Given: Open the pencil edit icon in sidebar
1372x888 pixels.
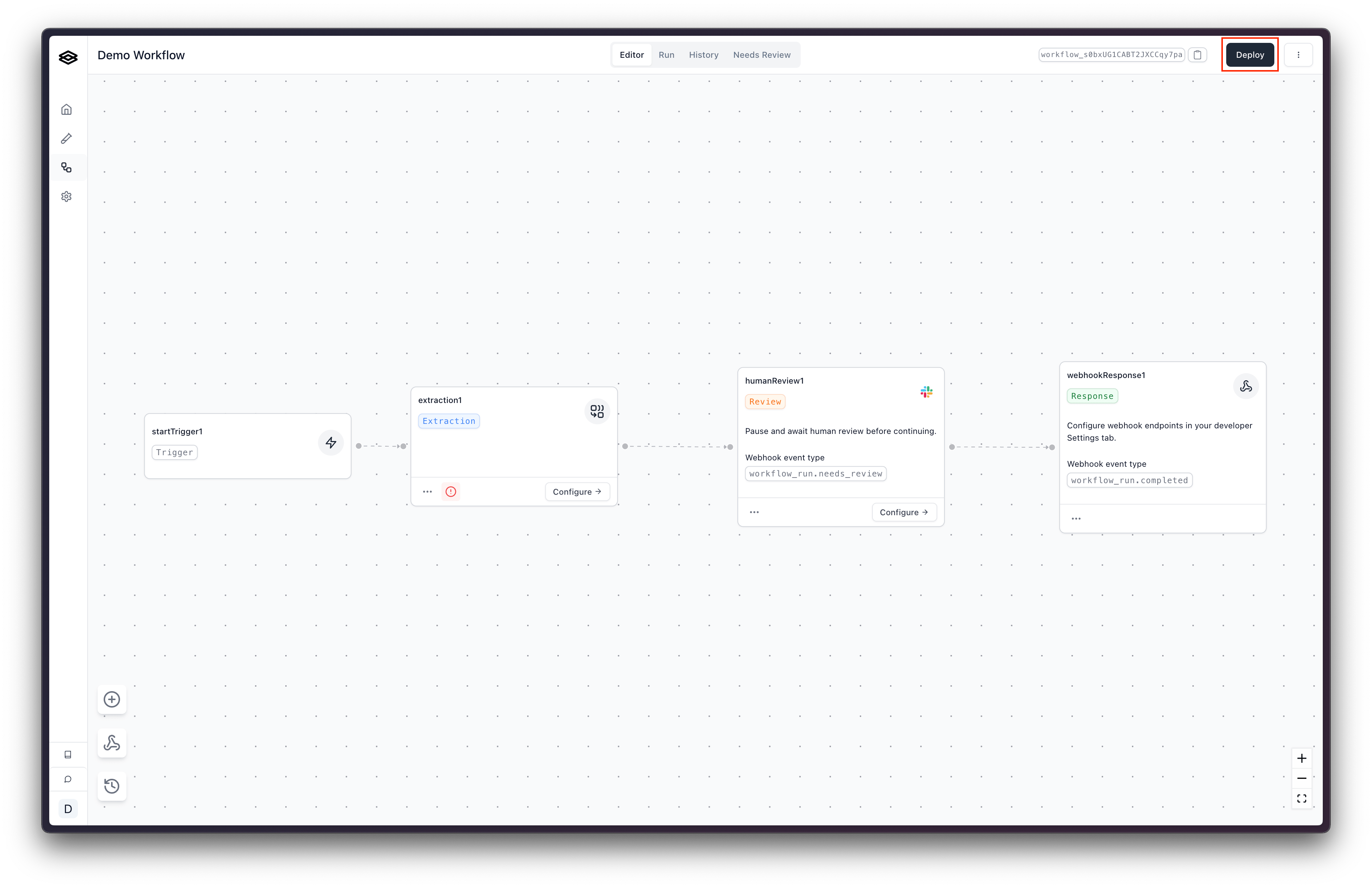Looking at the screenshot, I should 66,138.
